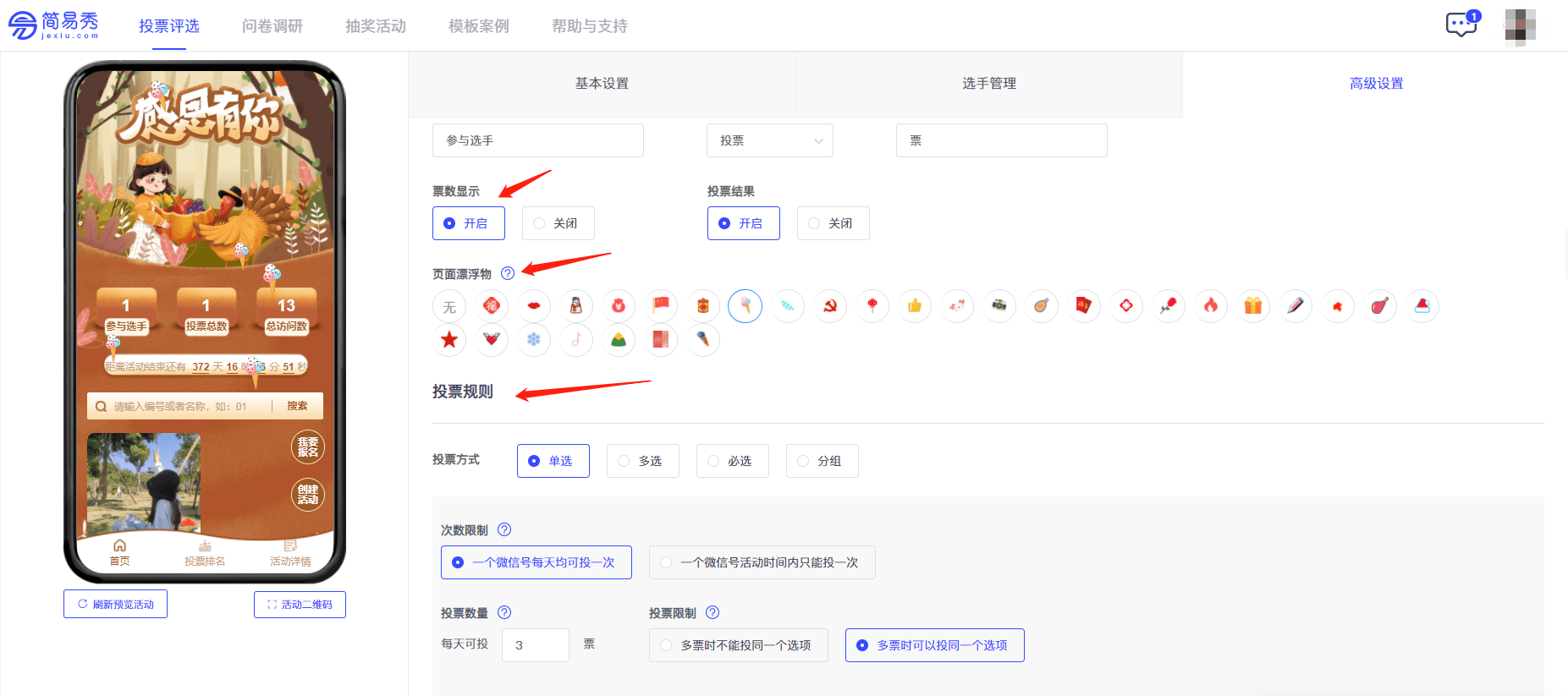Click the help icon beside 投票限制

coord(712,612)
